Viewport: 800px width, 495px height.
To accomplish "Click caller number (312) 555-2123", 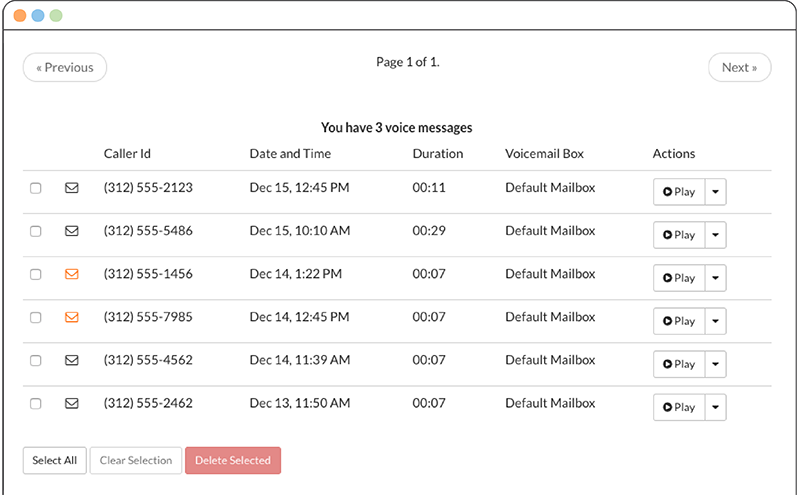I will click(x=148, y=188).
